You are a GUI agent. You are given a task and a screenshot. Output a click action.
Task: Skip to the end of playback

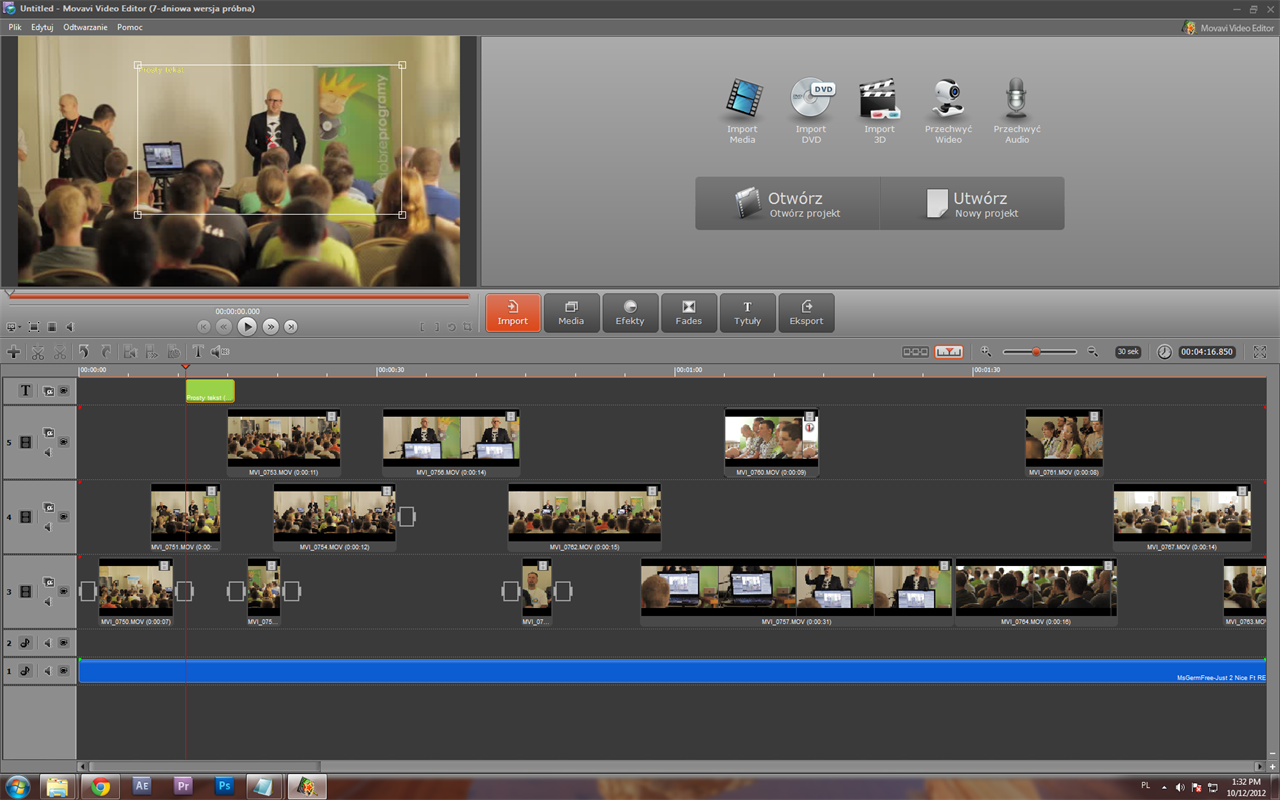point(291,326)
